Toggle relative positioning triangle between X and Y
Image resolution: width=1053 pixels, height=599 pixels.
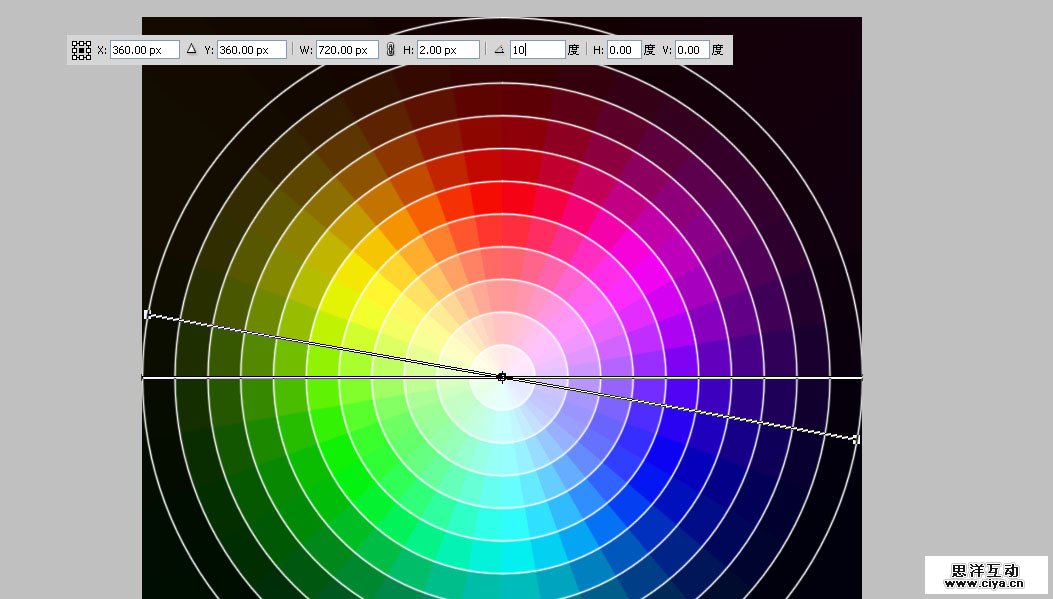click(191, 49)
